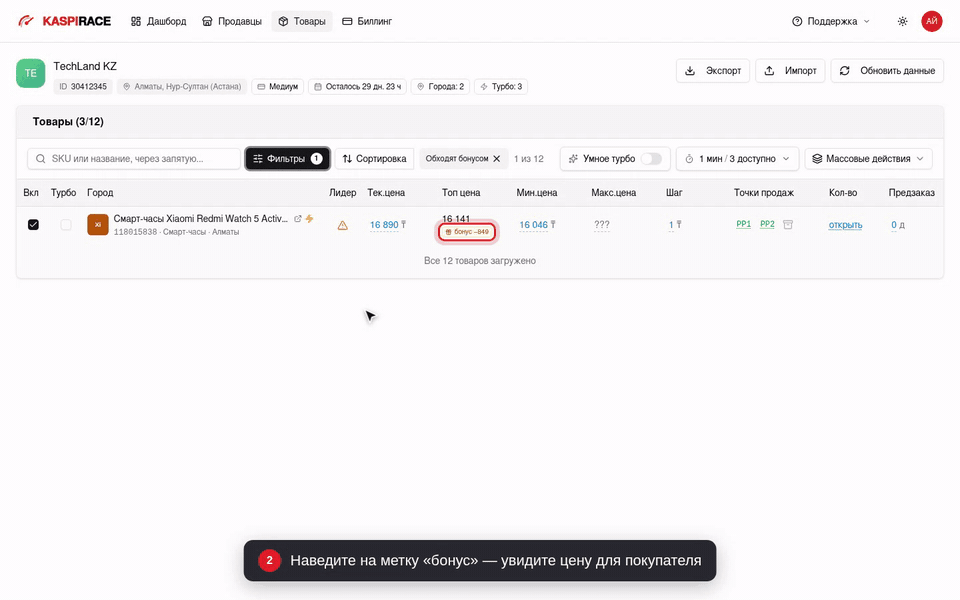Click the pin icon next to price 16 890
The height and width of the screenshot is (600, 960).
point(403,225)
